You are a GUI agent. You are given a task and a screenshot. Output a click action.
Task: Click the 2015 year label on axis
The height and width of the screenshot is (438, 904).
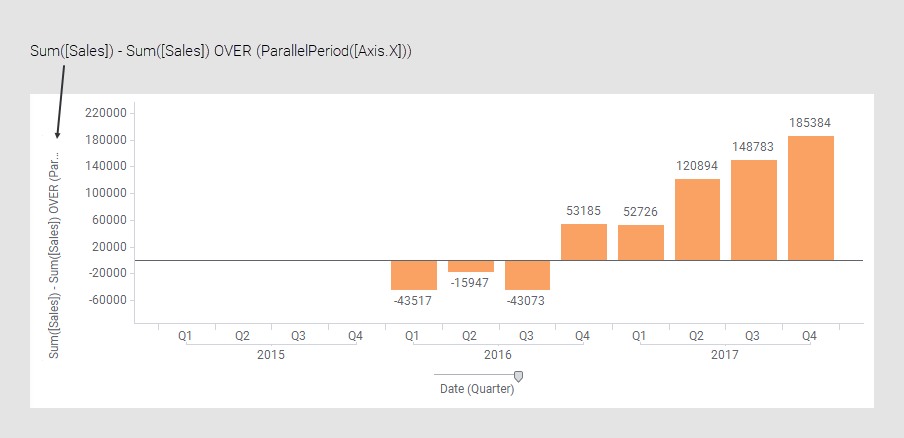(x=271, y=355)
